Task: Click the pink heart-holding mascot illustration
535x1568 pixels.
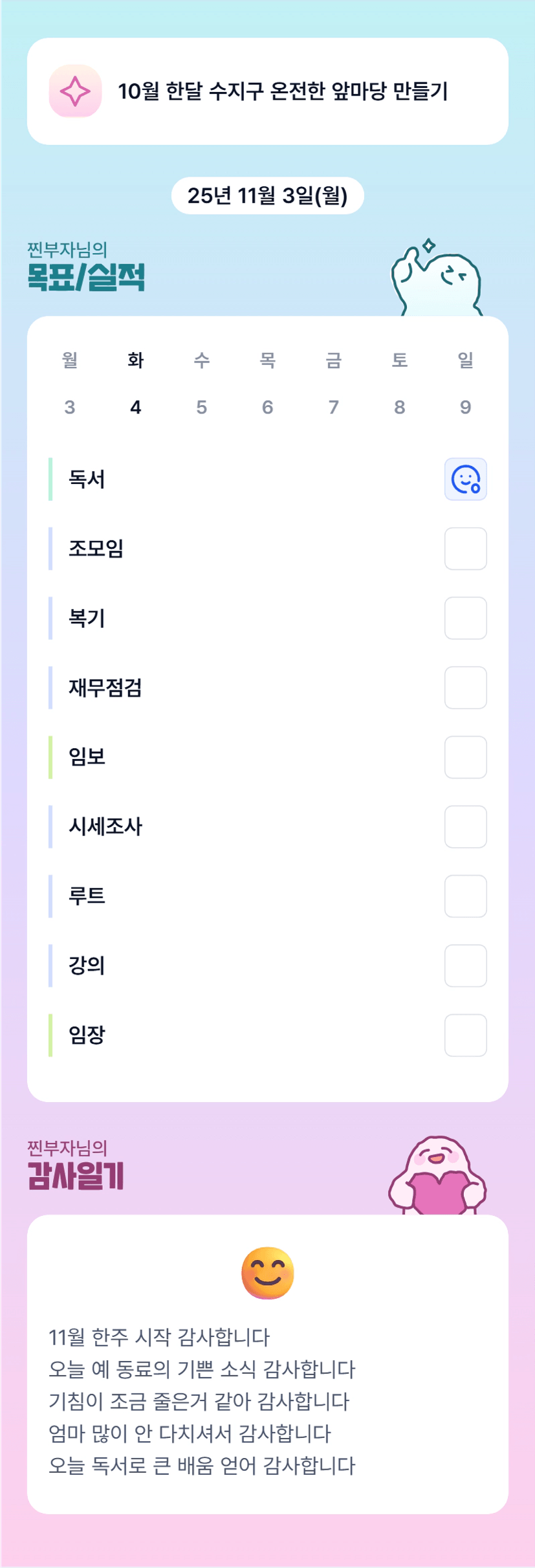Action: 438,1176
